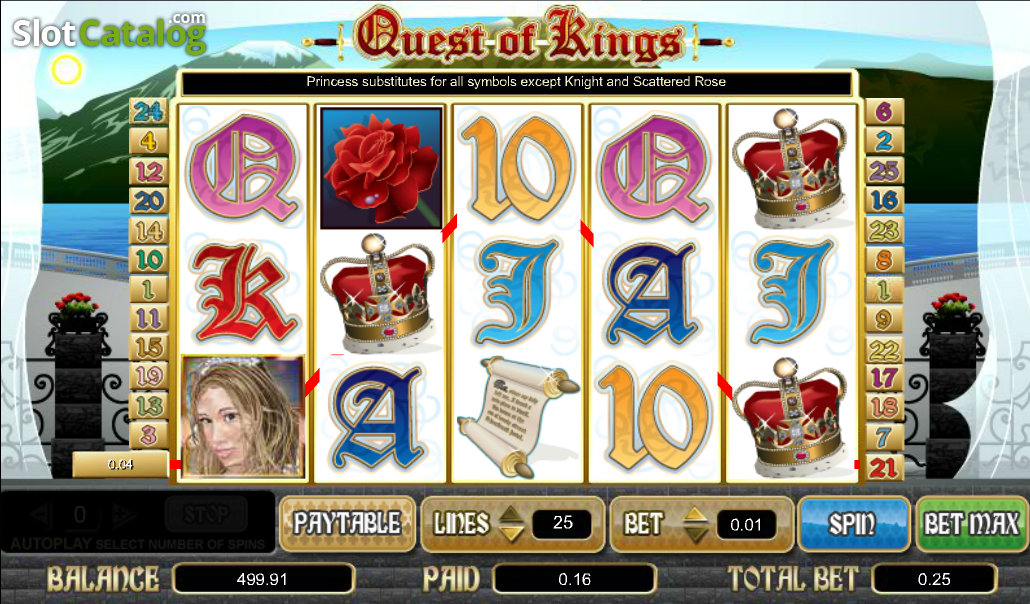Image resolution: width=1030 pixels, height=604 pixels.
Task: Select payline 20 indicator on left
Action: [148, 200]
